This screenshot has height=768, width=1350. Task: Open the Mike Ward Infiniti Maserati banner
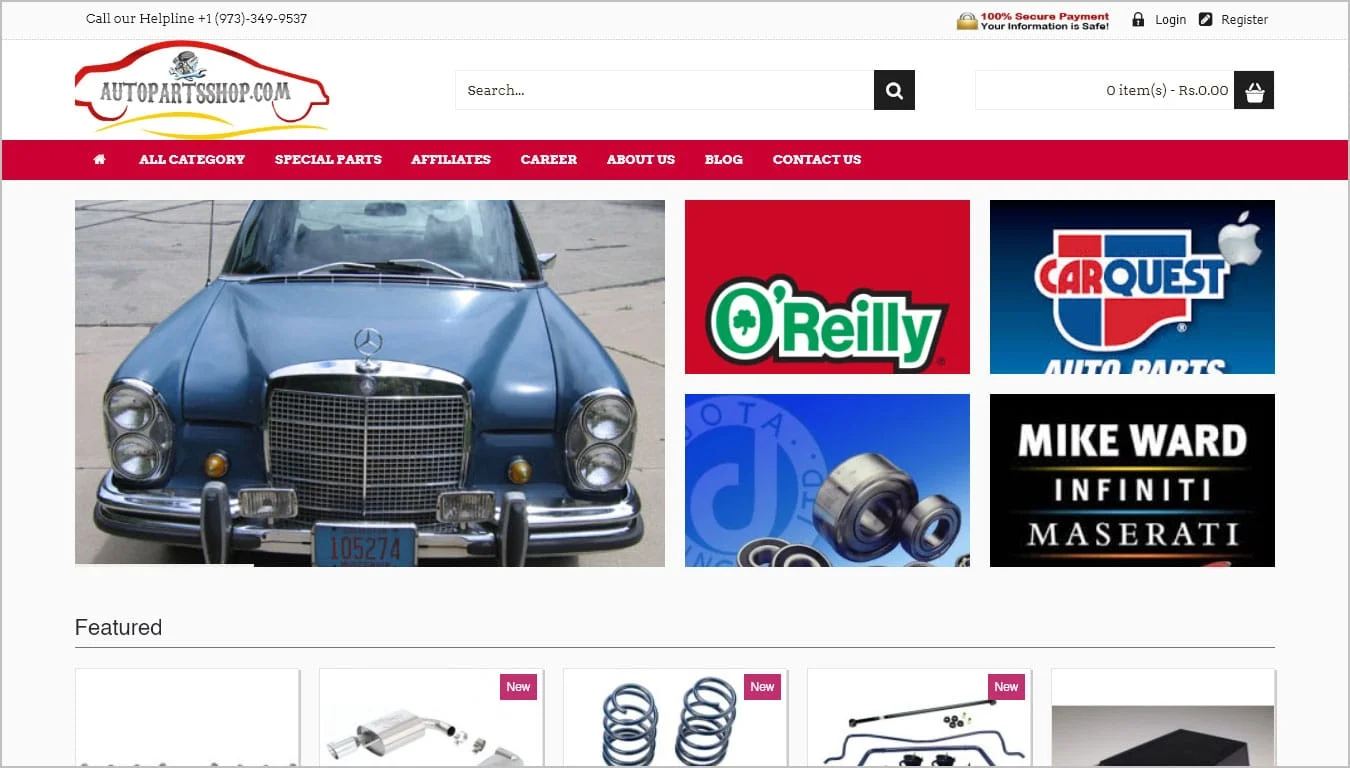[x=1132, y=480]
